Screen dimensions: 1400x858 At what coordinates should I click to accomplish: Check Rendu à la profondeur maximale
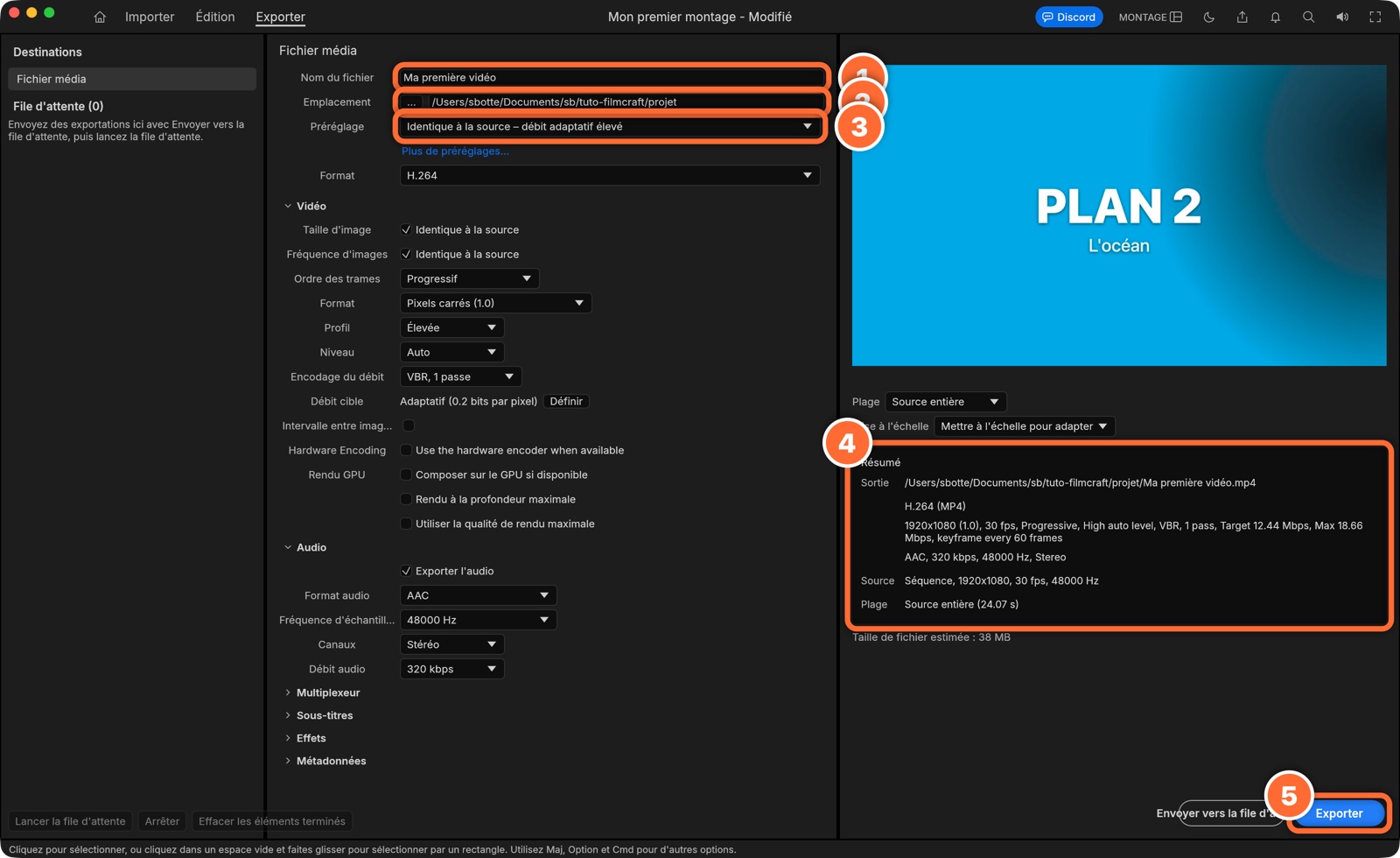point(406,499)
